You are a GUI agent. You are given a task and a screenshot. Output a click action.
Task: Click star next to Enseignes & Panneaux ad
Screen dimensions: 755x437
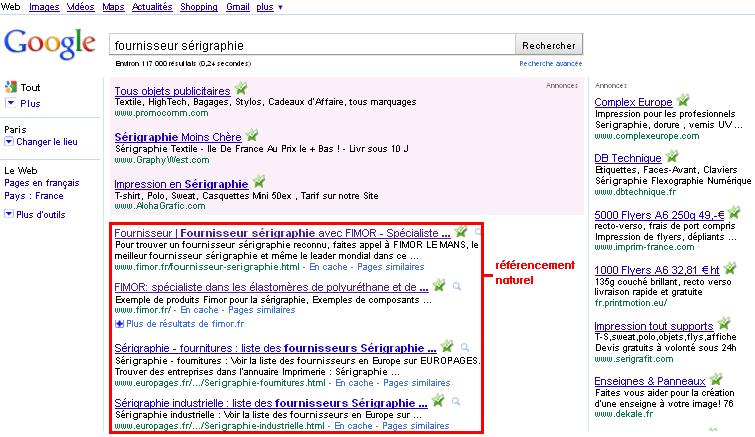coord(716,379)
